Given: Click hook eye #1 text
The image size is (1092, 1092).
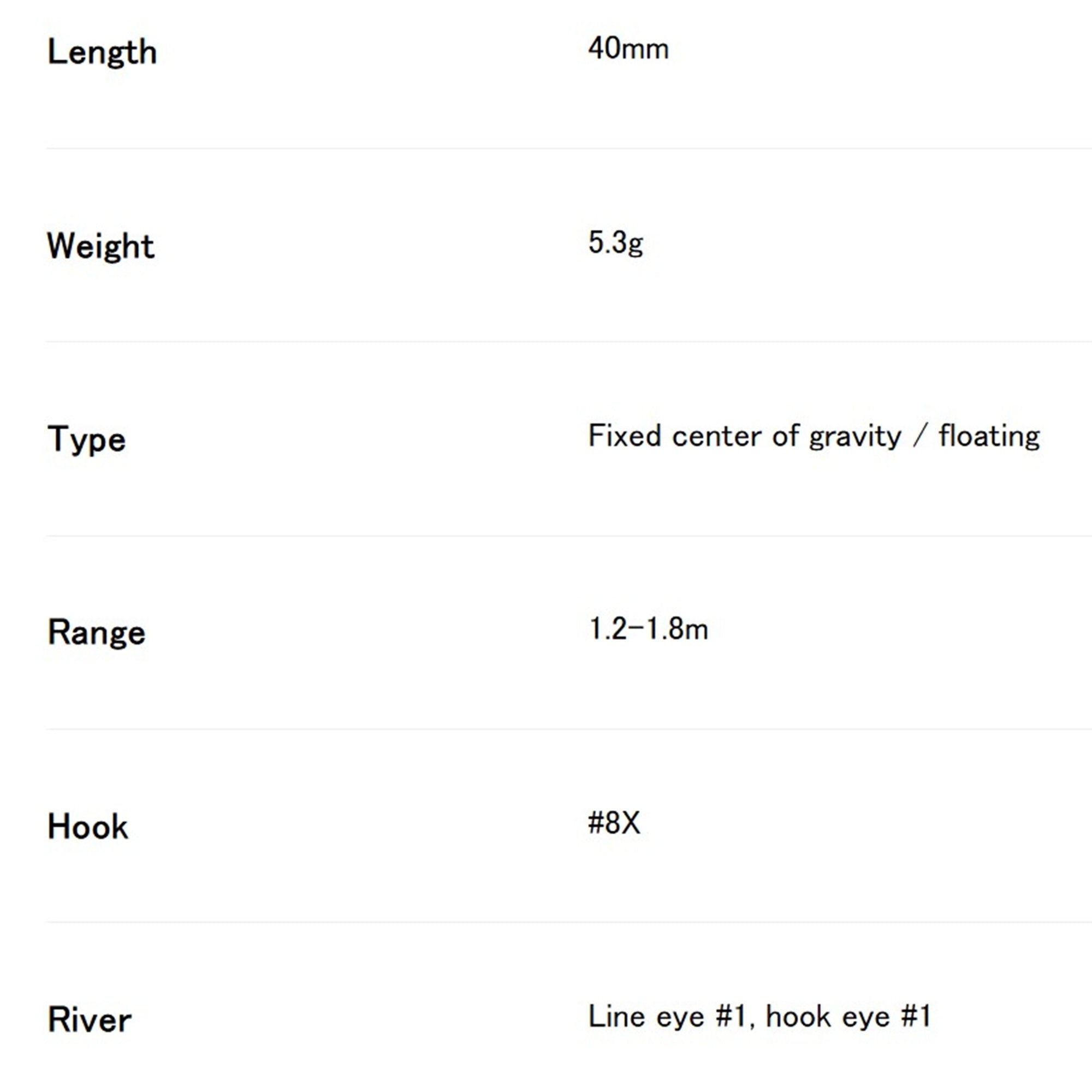Looking at the screenshot, I should 848,1017.
